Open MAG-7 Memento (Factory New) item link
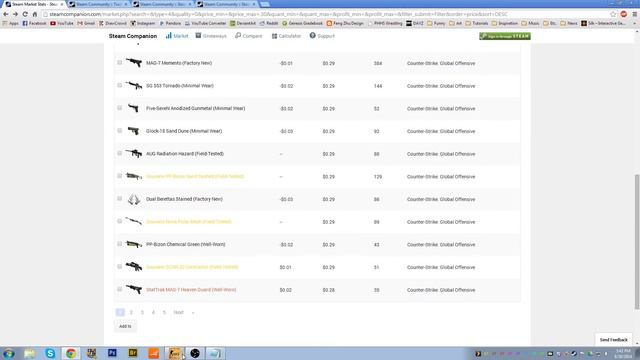The height and width of the screenshot is (360, 640). (x=179, y=63)
